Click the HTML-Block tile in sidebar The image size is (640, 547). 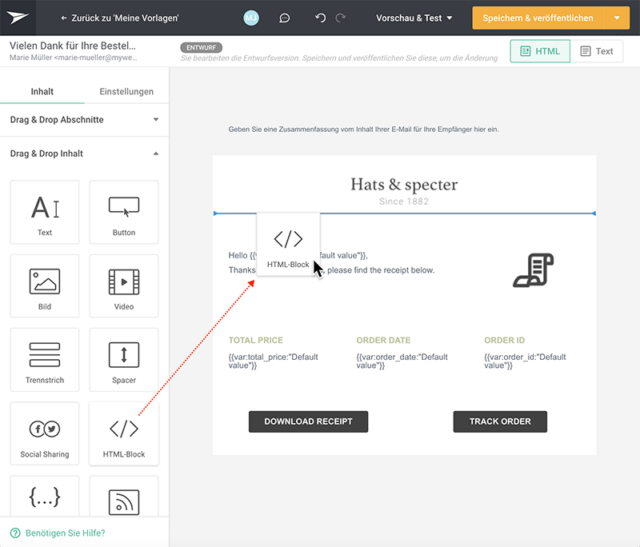pos(124,434)
